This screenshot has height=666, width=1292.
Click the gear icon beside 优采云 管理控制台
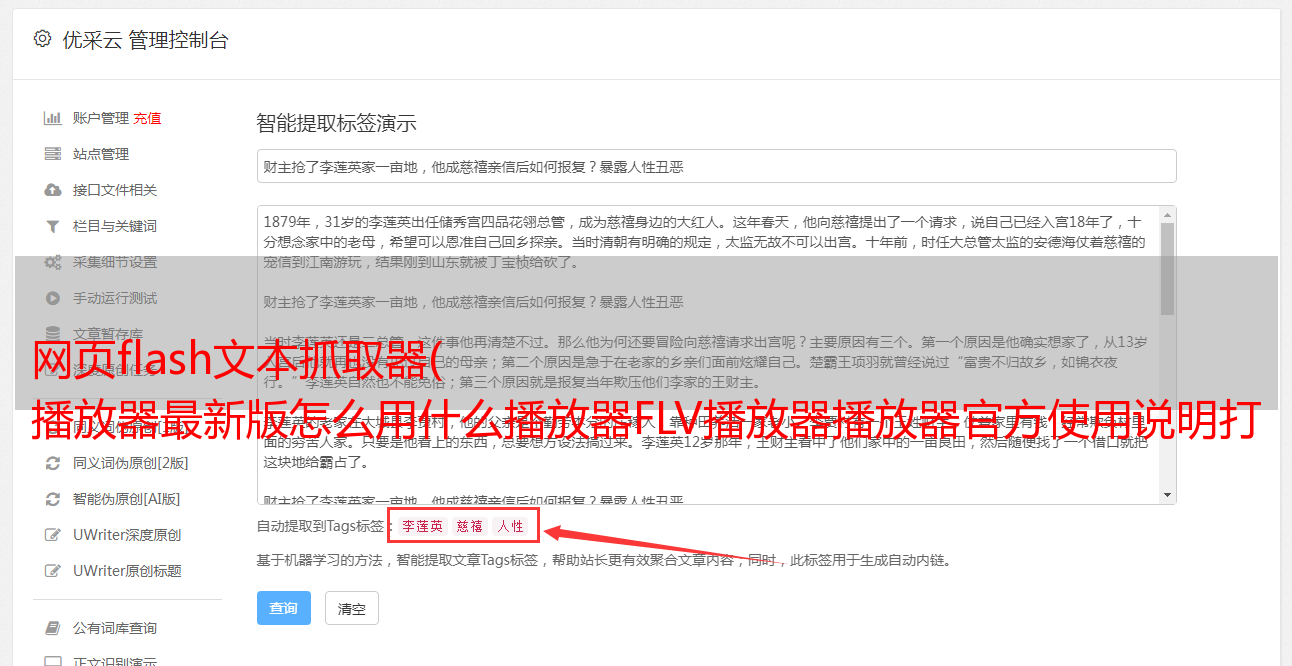tap(42, 39)
